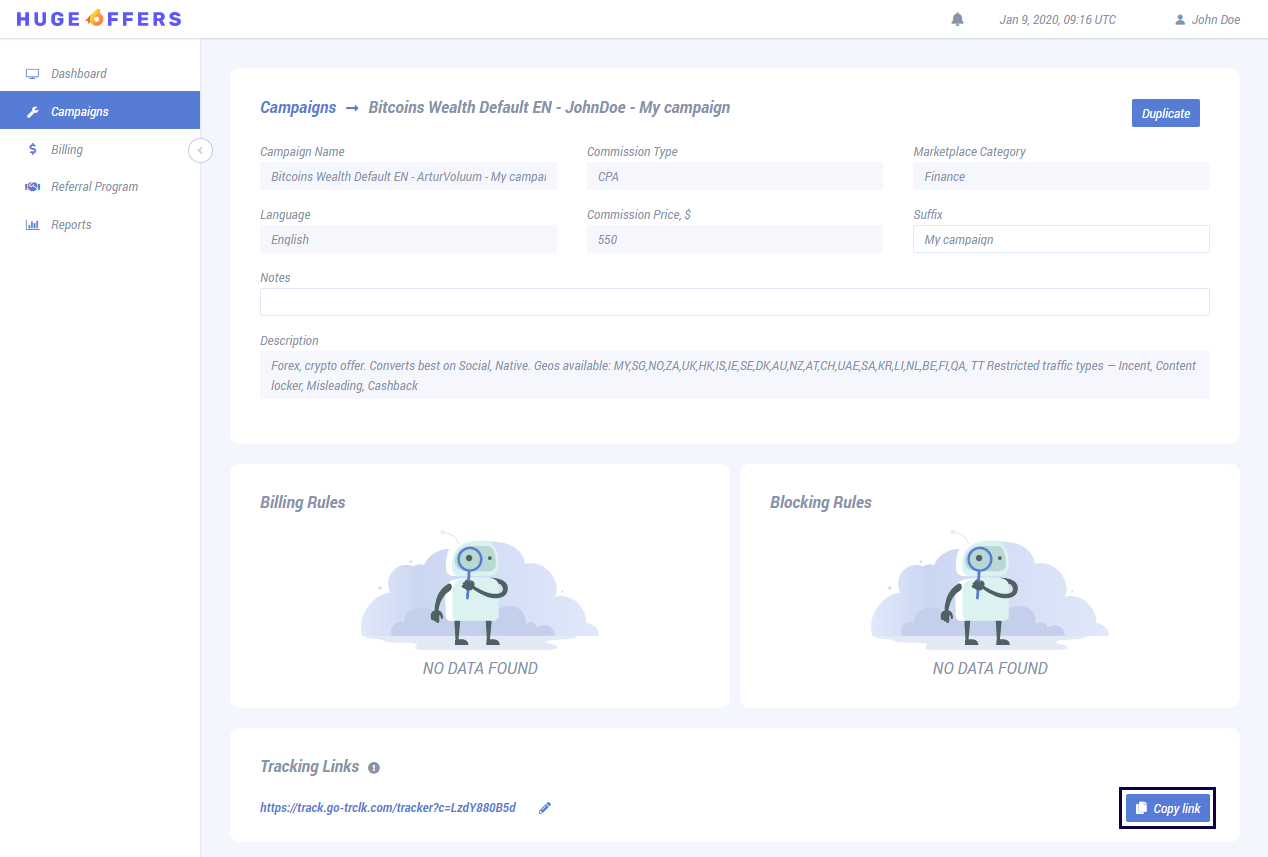Click the HugeOffers logo

point(99,19)
